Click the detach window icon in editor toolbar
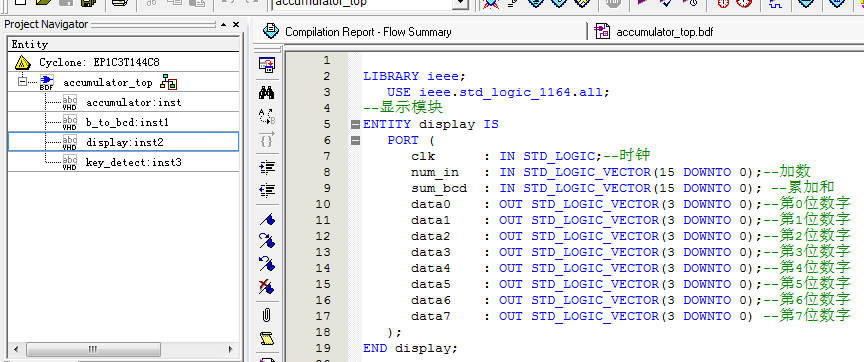The width and height of the screenshot is (864, 362). click(267, 66)
